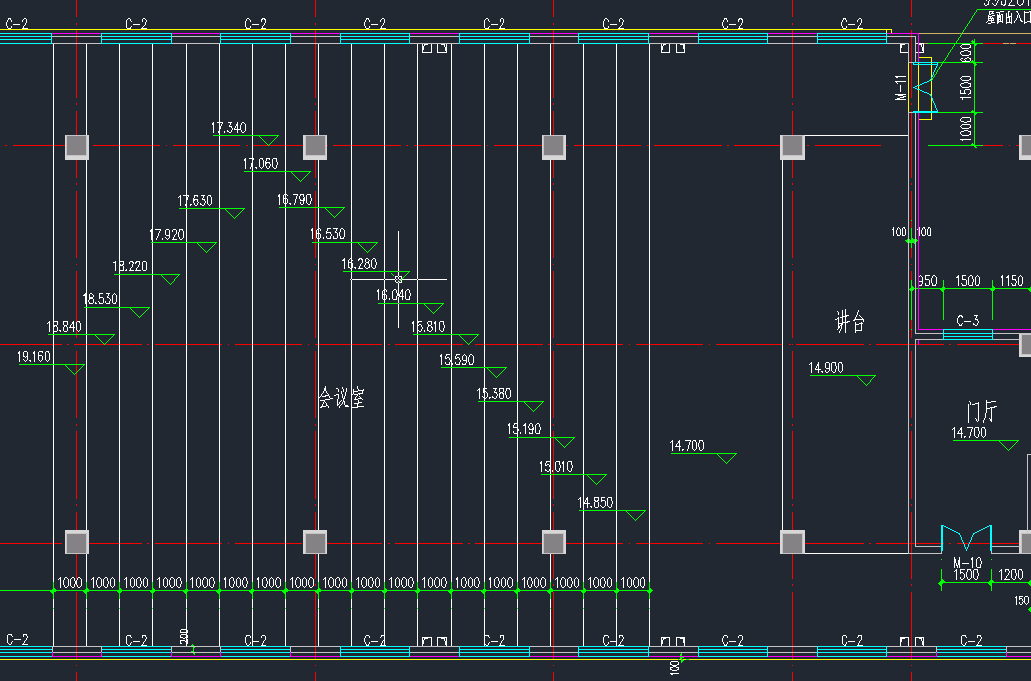
Task: Select the 门厅 room label
Action: point(982,412)
